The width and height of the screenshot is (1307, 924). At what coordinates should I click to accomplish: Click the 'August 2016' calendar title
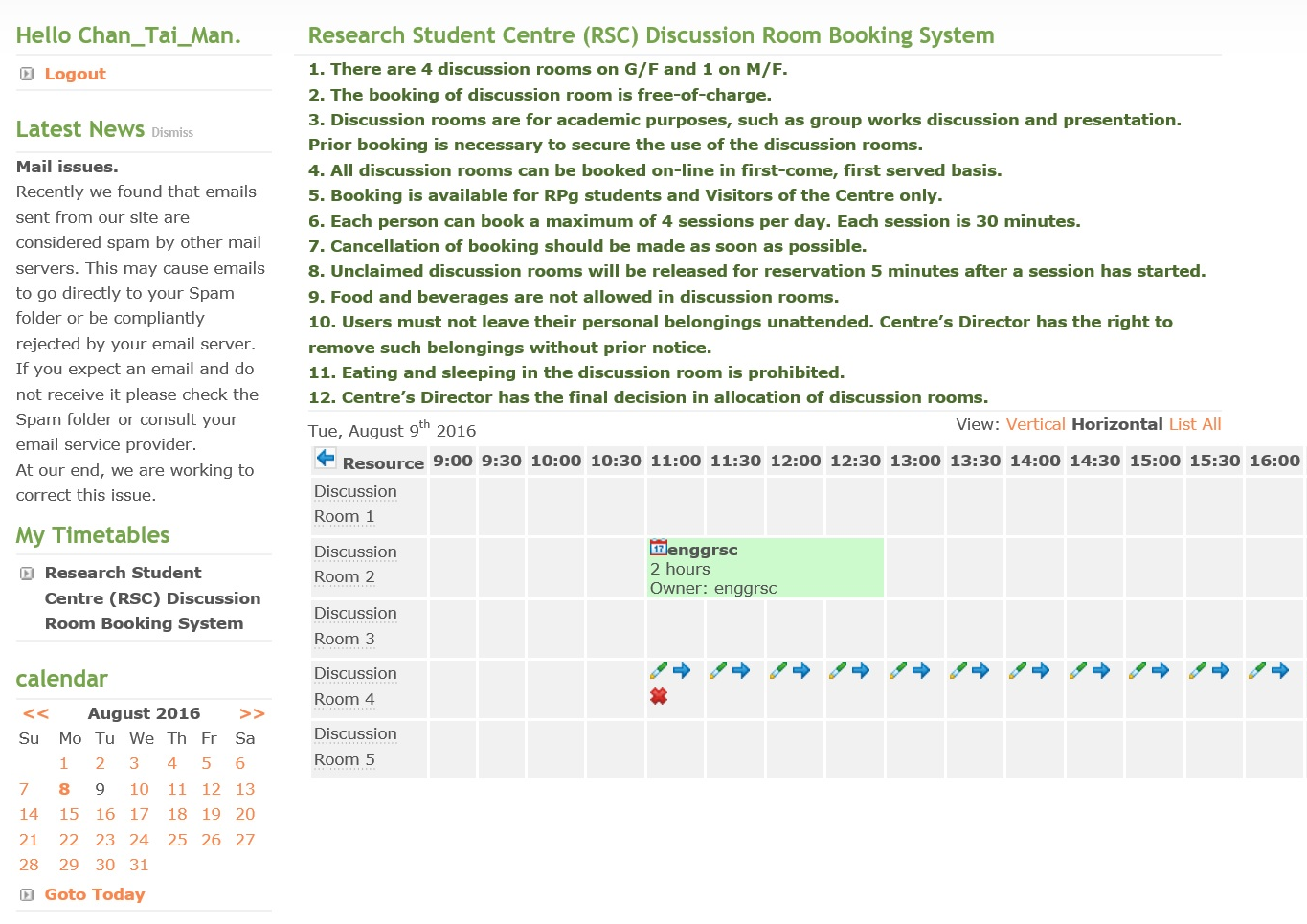[144, 713]
